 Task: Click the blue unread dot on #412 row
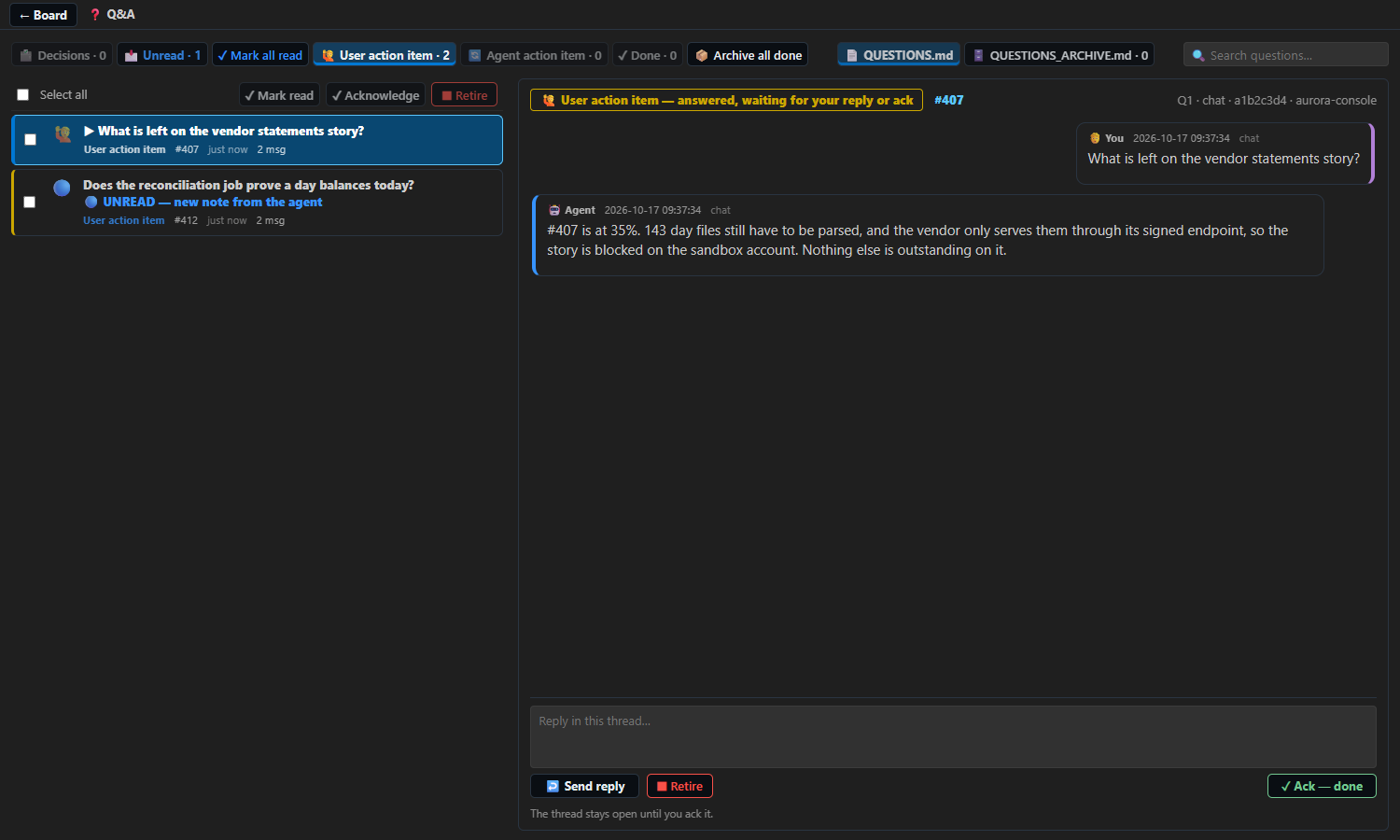coord(62,188)
